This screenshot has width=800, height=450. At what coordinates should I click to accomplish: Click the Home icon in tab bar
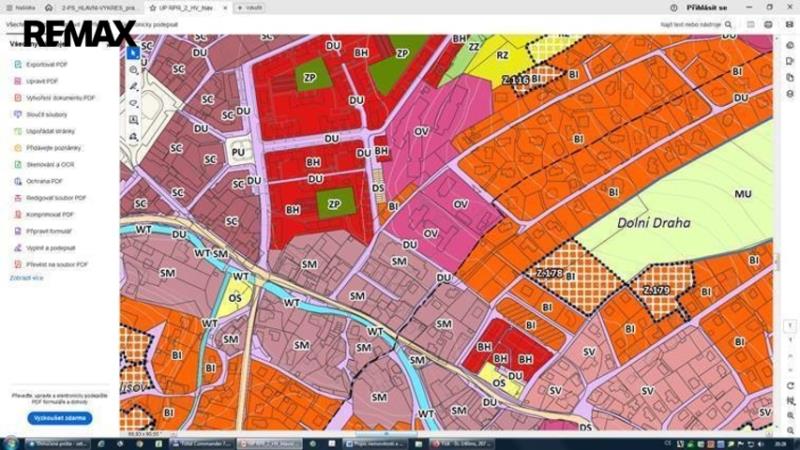48,7
